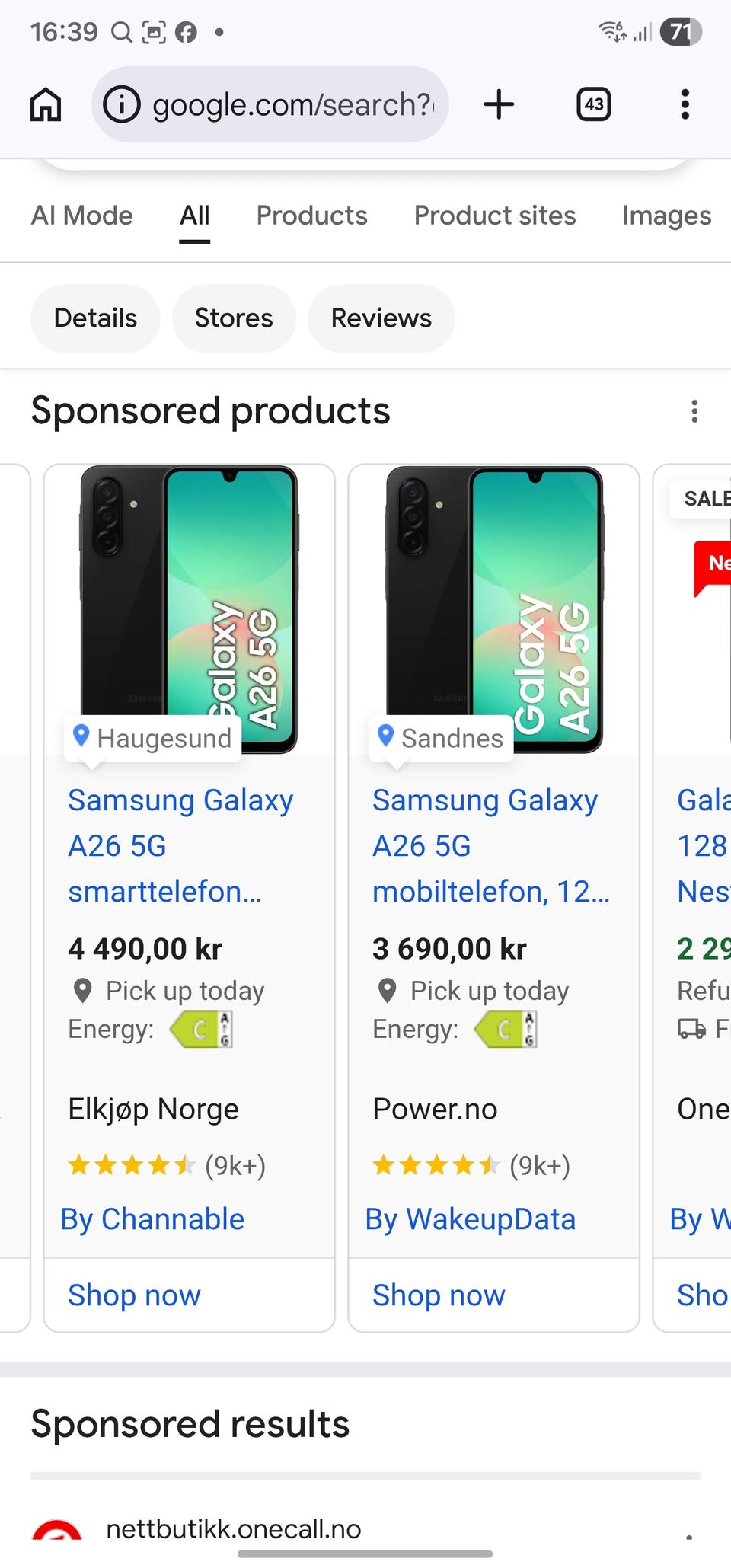Tap the Haugesund location pin badge

(x=153, y=738)
